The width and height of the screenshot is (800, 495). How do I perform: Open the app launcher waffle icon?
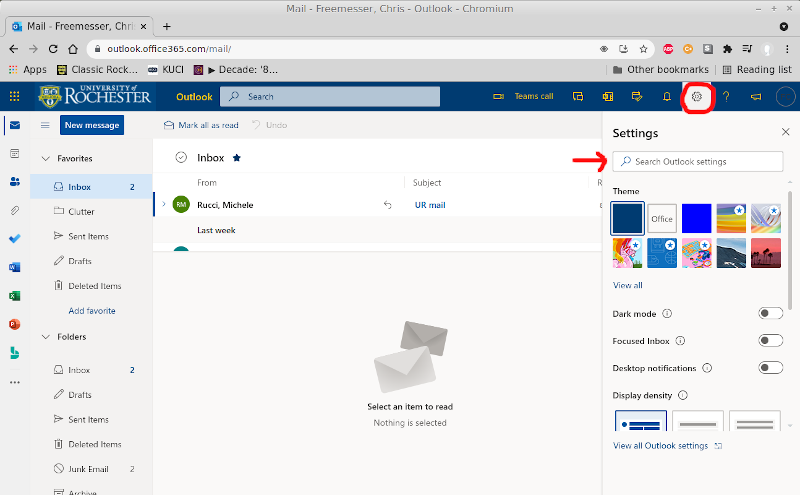point(14,97)
